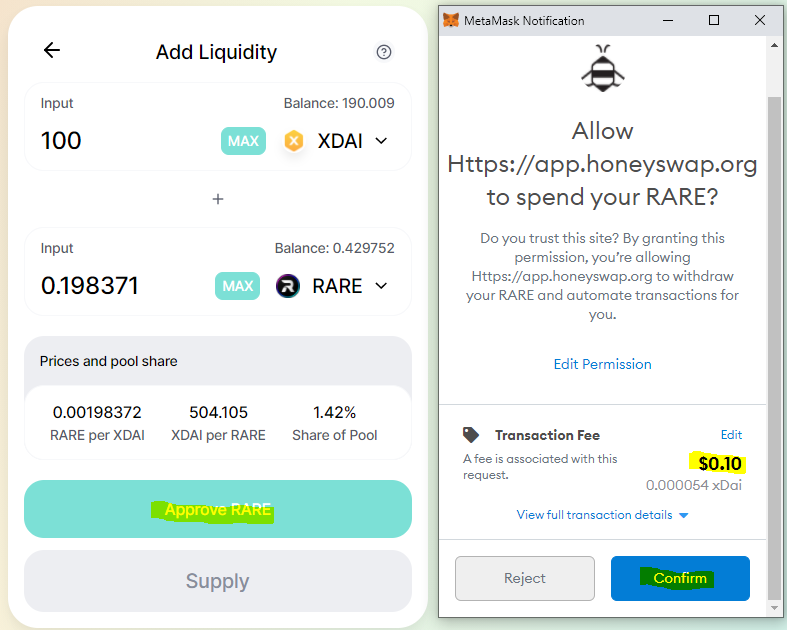
Task: Click the XDAI token logo
Action: [293, 141]
